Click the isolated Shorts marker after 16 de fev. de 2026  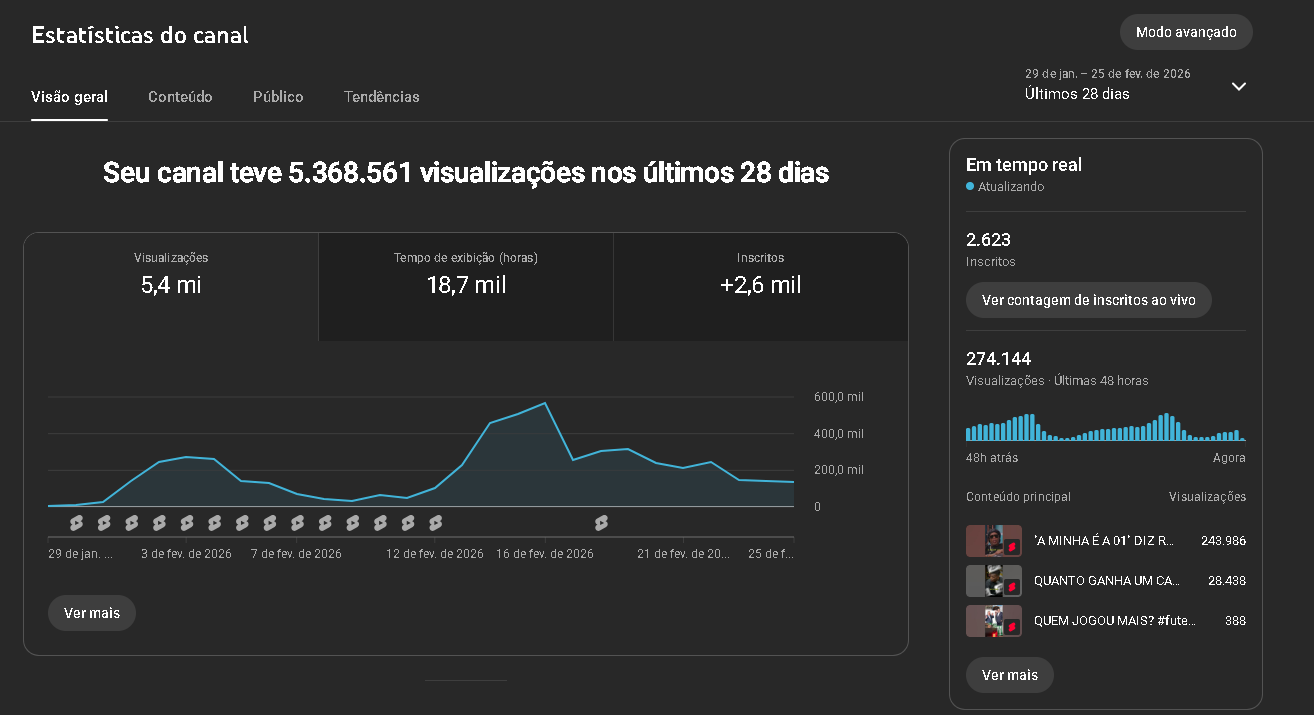[601, 523]
